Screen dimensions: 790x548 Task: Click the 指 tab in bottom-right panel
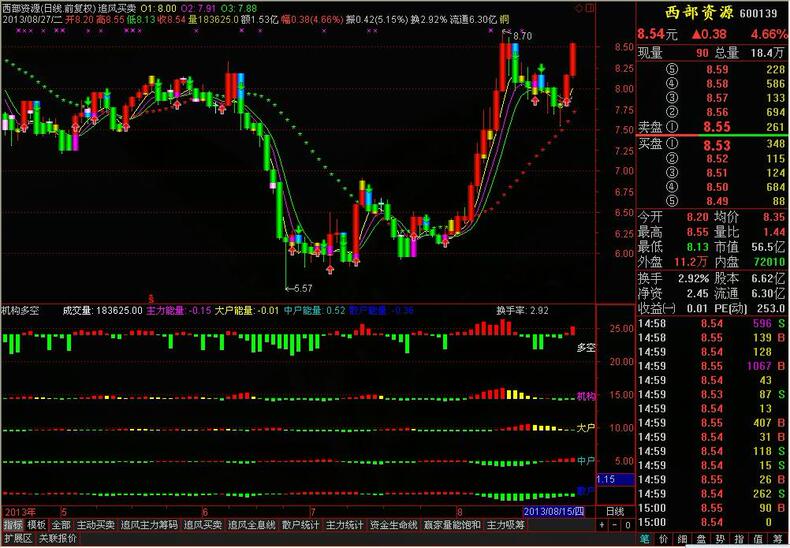coord(739,539)
